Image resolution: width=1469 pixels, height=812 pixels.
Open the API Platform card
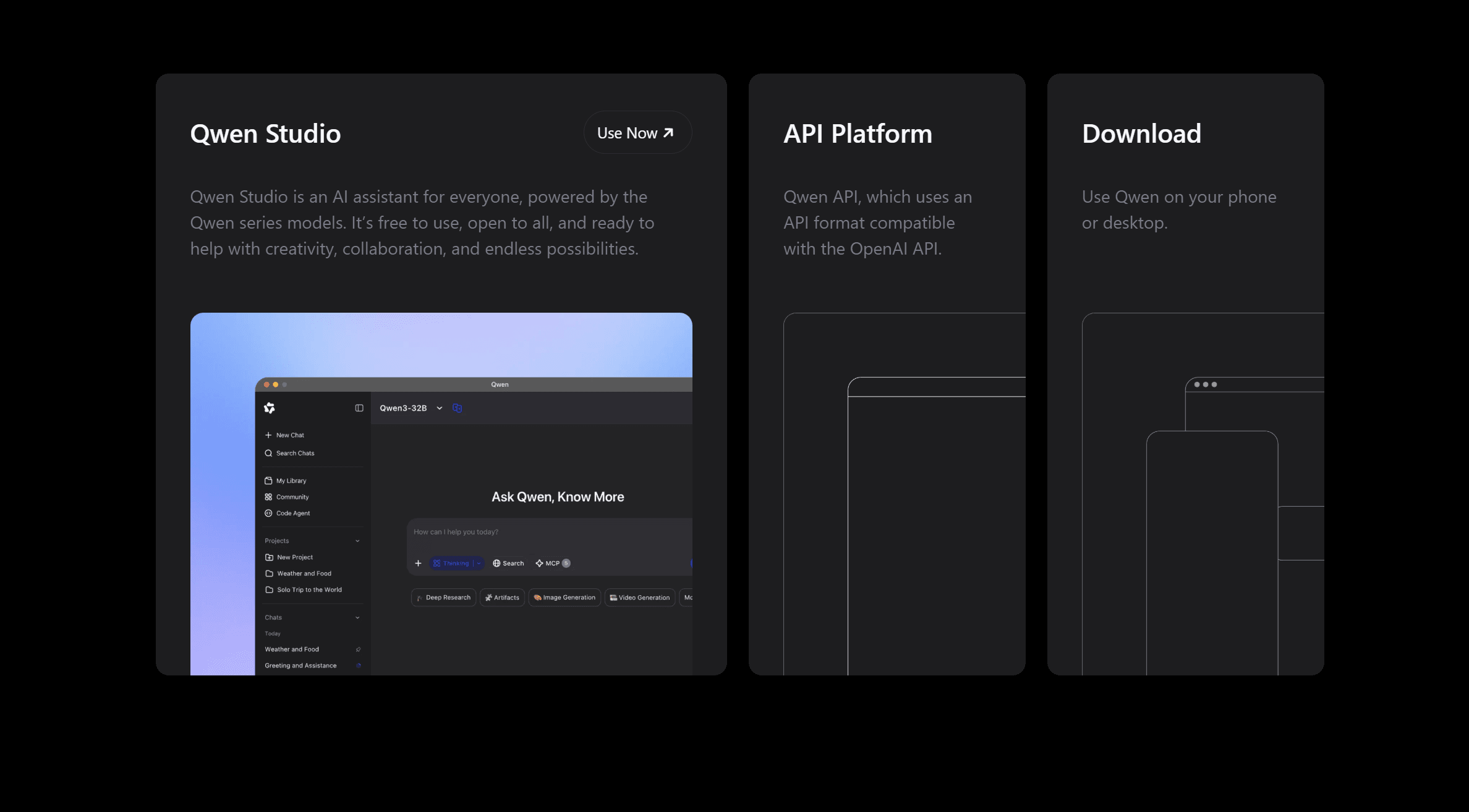pyautogui.click(x=887, y=374)
